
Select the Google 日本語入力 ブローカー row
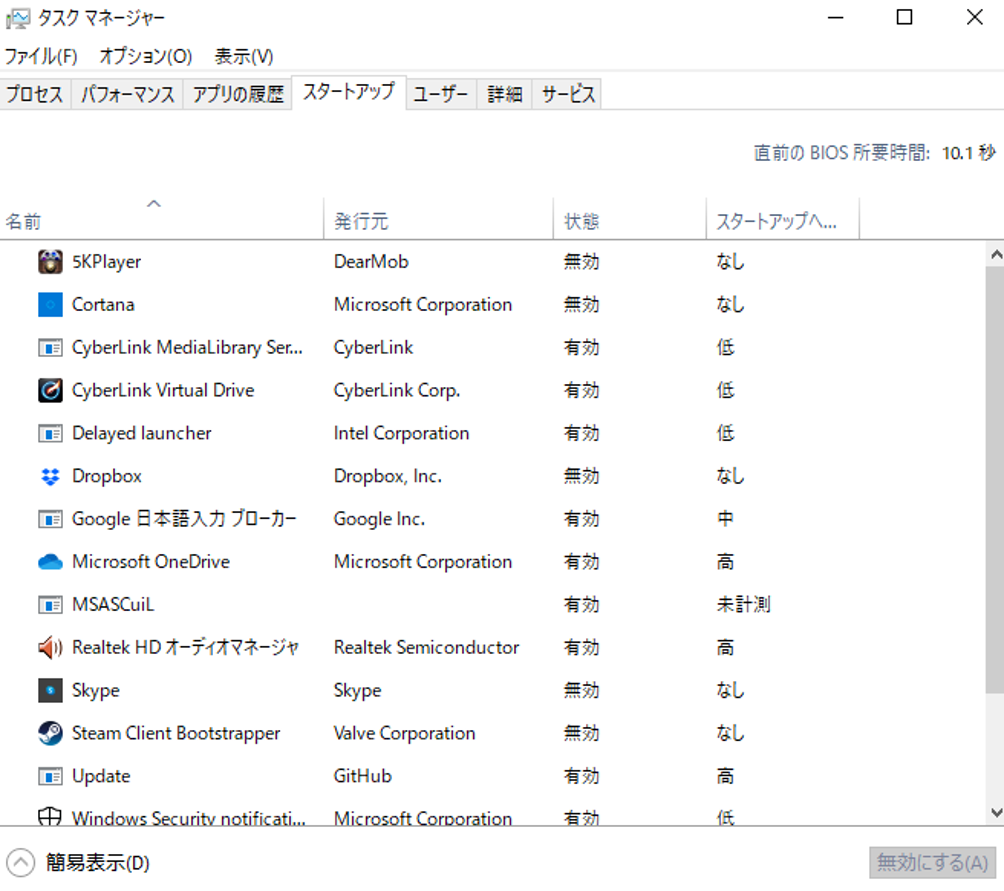(184, 519)
